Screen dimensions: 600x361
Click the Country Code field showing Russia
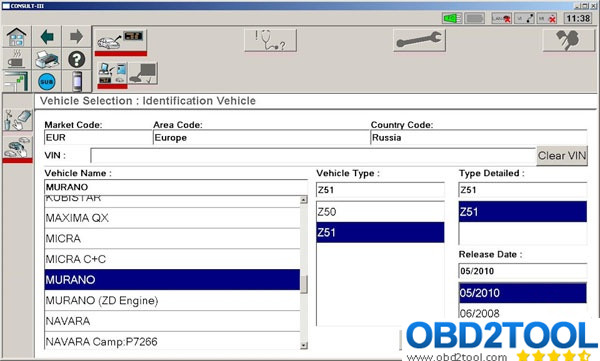[x=478, y=138]
